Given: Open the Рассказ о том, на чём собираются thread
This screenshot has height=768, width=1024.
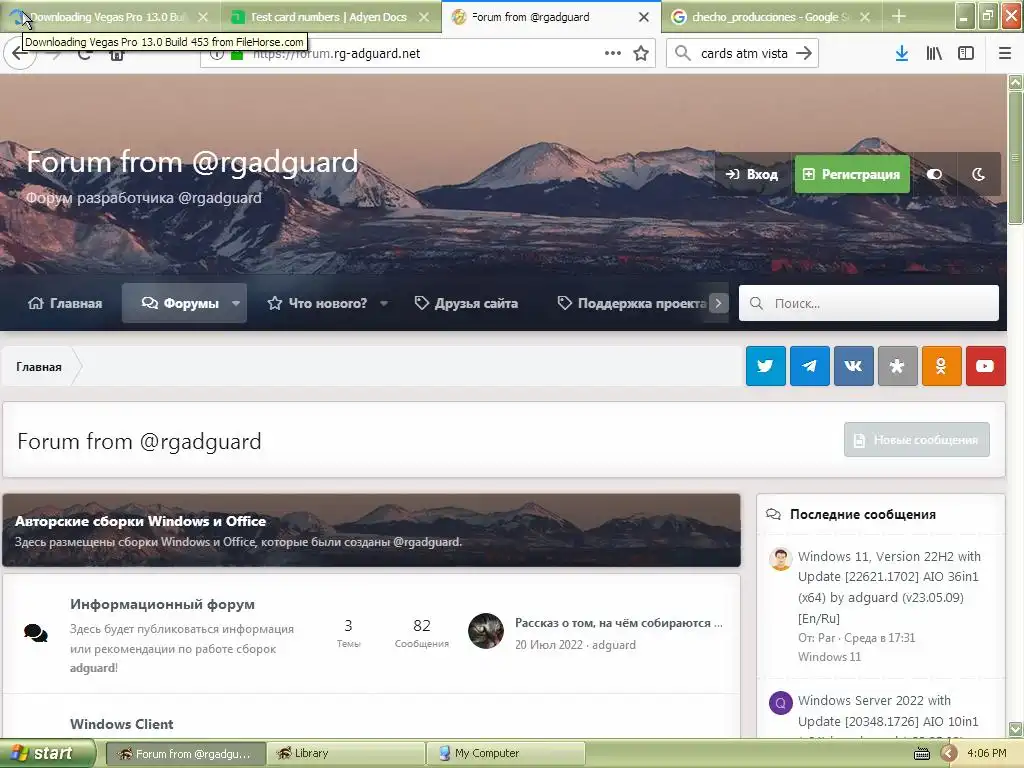Looking at the screenshot, I should point(618,623).
